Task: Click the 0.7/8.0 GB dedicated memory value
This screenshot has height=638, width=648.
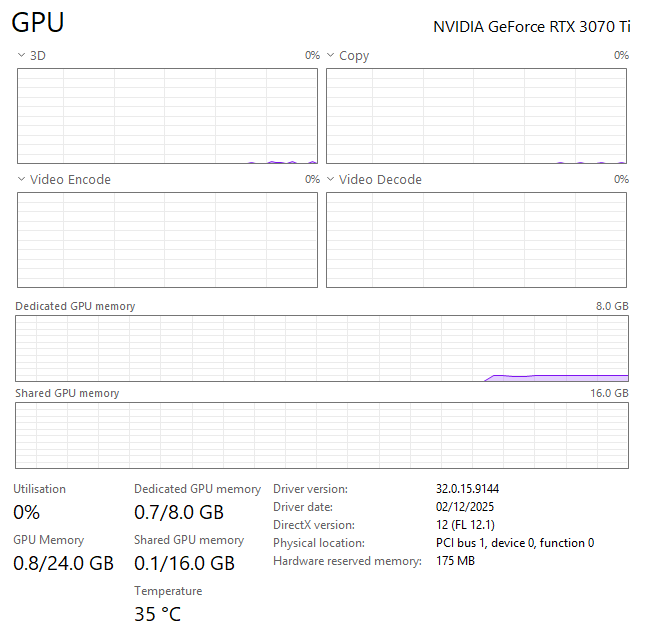Action: pyautogui.click(x=179, y=512)
